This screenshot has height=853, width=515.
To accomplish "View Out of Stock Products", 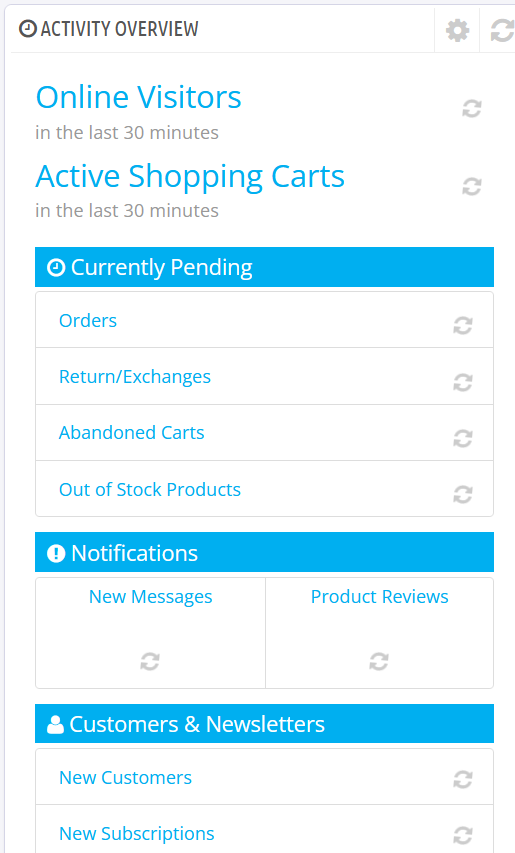I will pyautogui.click(x=150, y=489).
